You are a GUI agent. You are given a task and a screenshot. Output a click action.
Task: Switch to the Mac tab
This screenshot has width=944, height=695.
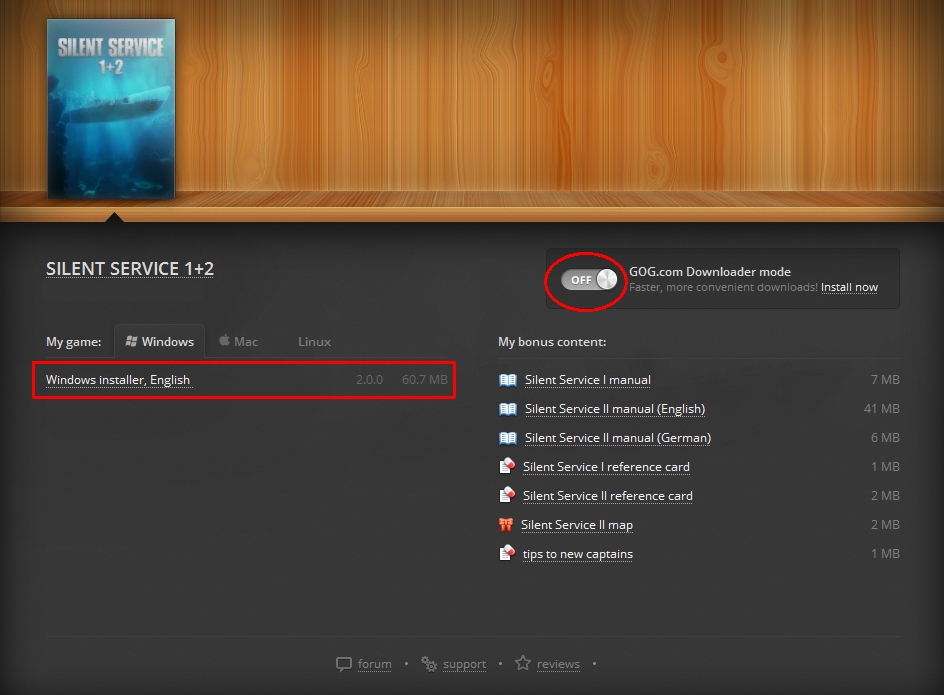(238, 341)
